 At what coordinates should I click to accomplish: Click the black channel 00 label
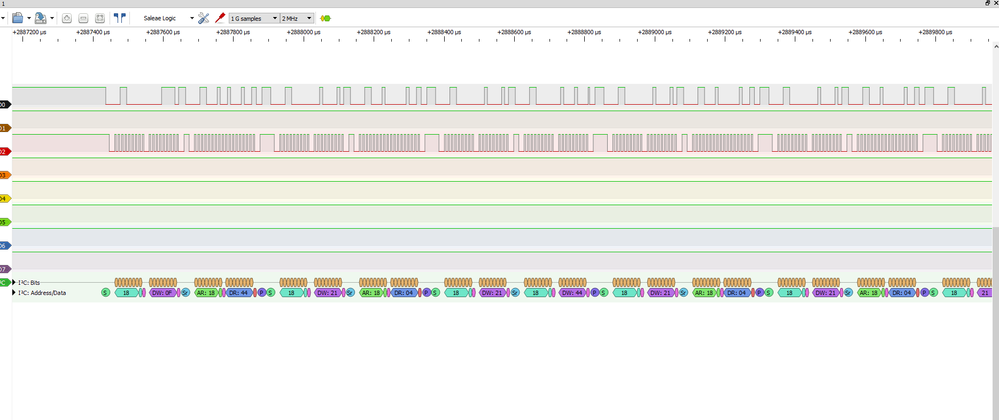point(5,104)
